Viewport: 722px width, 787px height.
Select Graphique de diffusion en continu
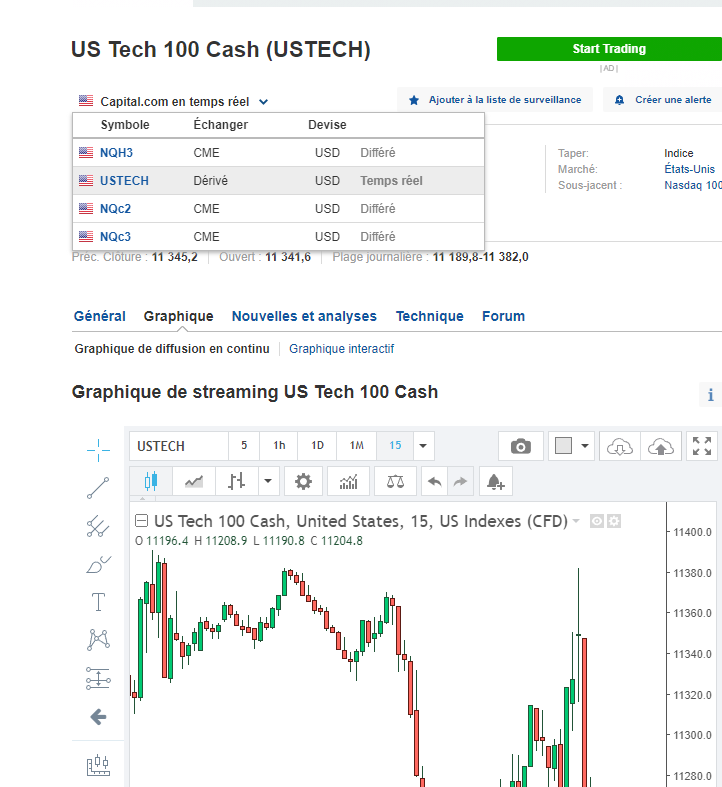pyautogui.click(x=172, y=349)
